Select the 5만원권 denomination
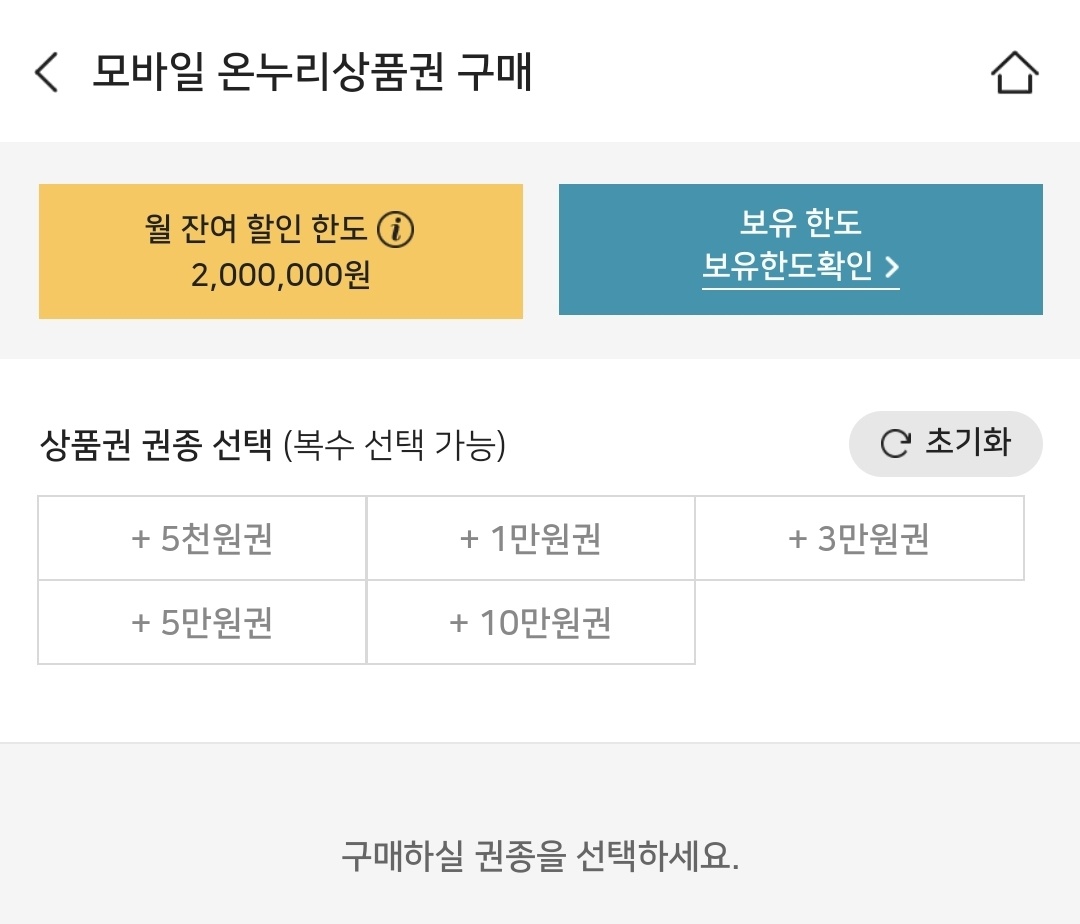This screenshot has height=924, width=1080. pos(201,622)
